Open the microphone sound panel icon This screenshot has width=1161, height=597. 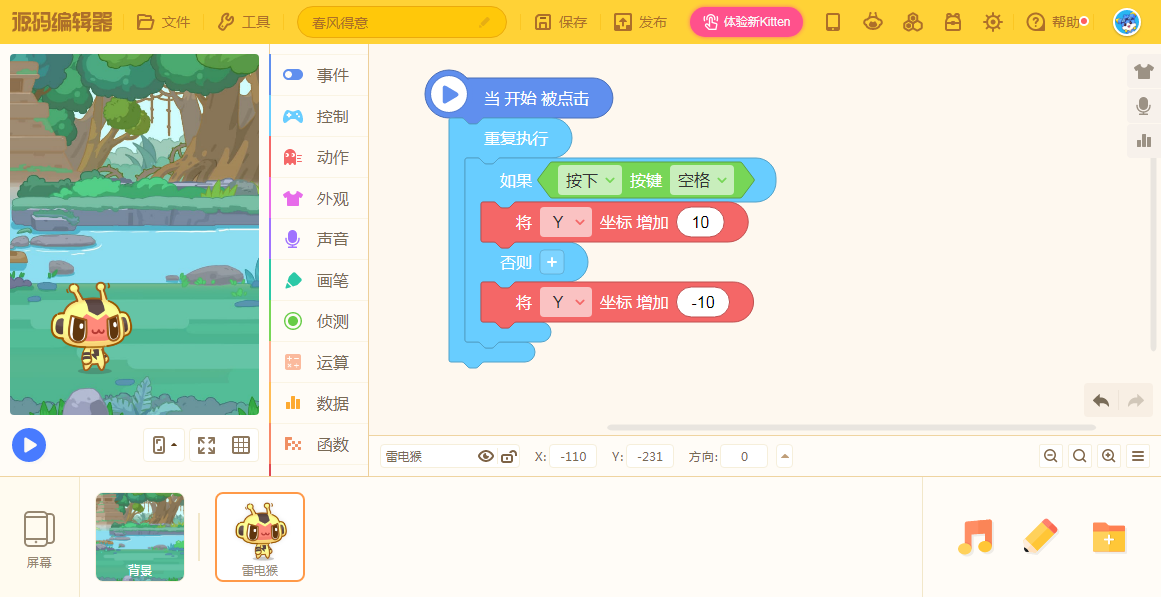coord(1143,106)
